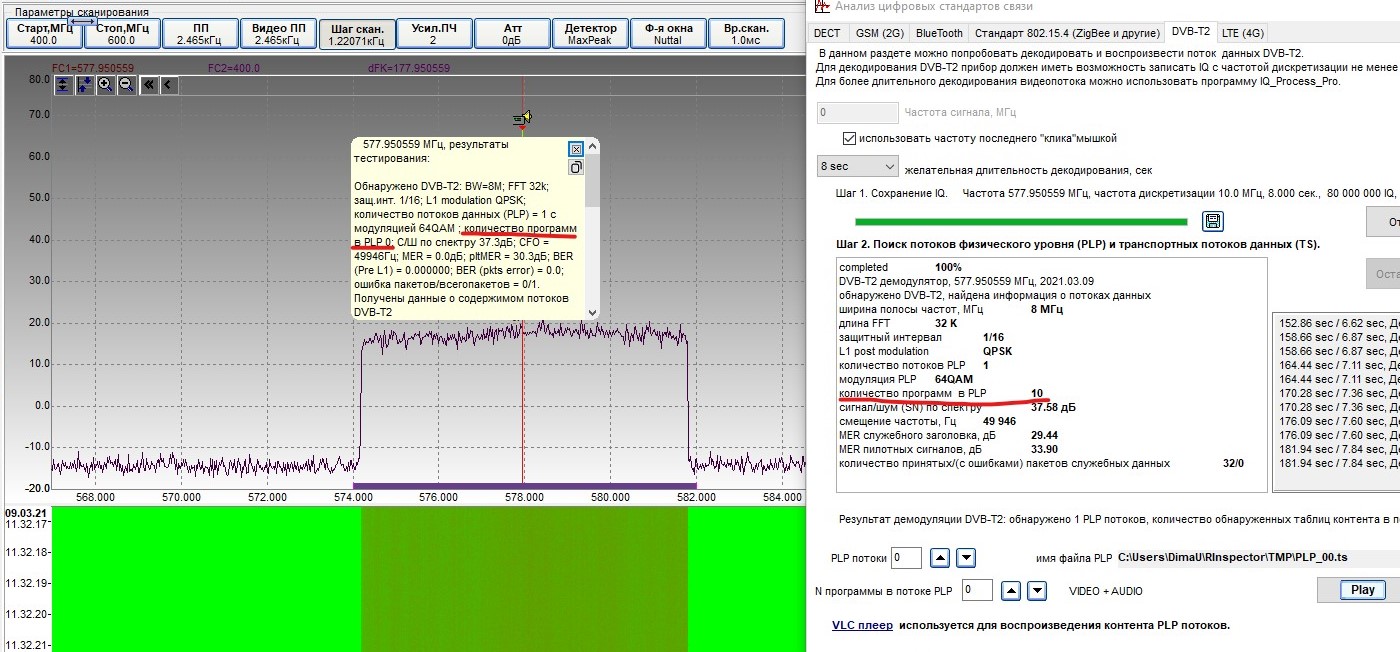Click the horizontal resize arrow icon above Start
This screenshot has width=1400, height=652.
pyautogui.click(x=83, y=21)
